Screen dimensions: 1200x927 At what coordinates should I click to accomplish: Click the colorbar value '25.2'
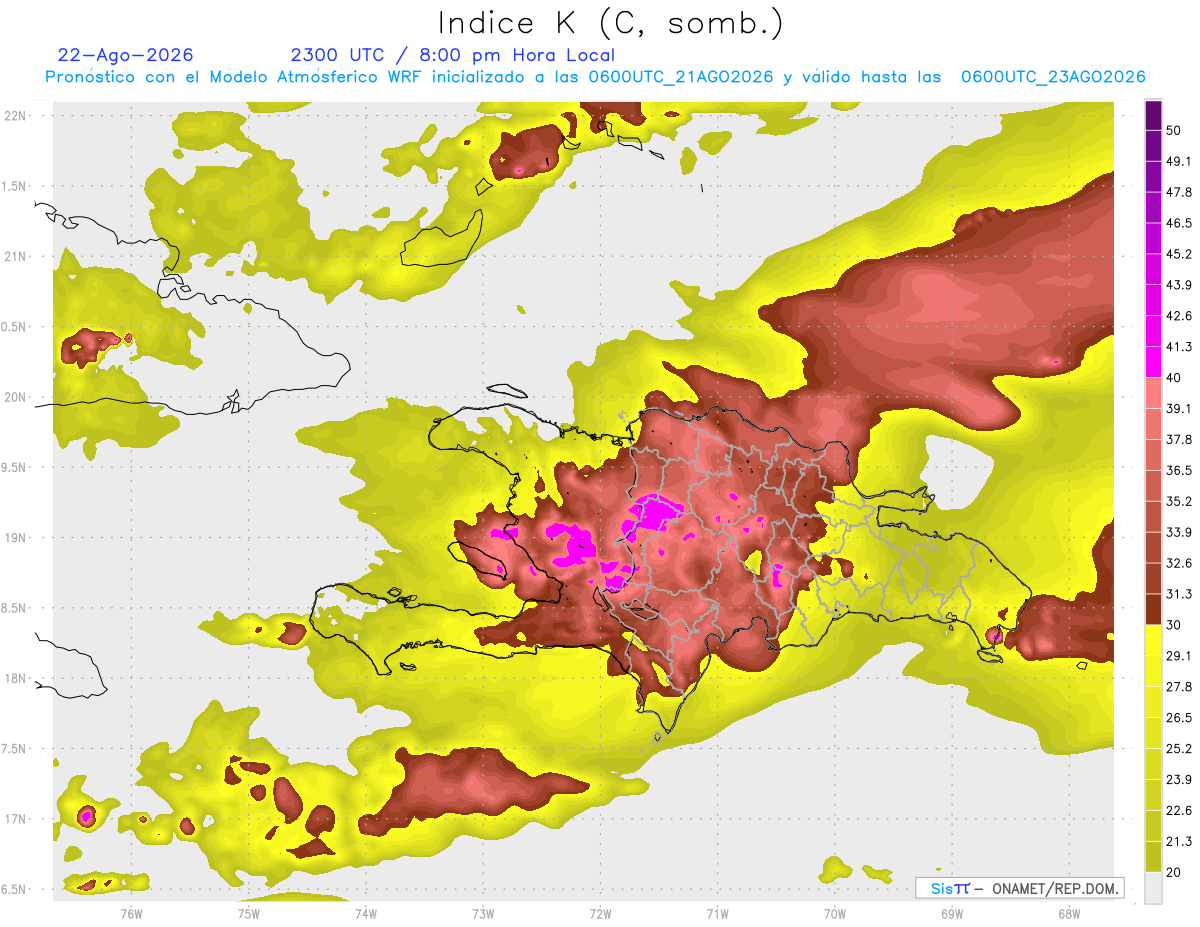[x=1178, y=749]
